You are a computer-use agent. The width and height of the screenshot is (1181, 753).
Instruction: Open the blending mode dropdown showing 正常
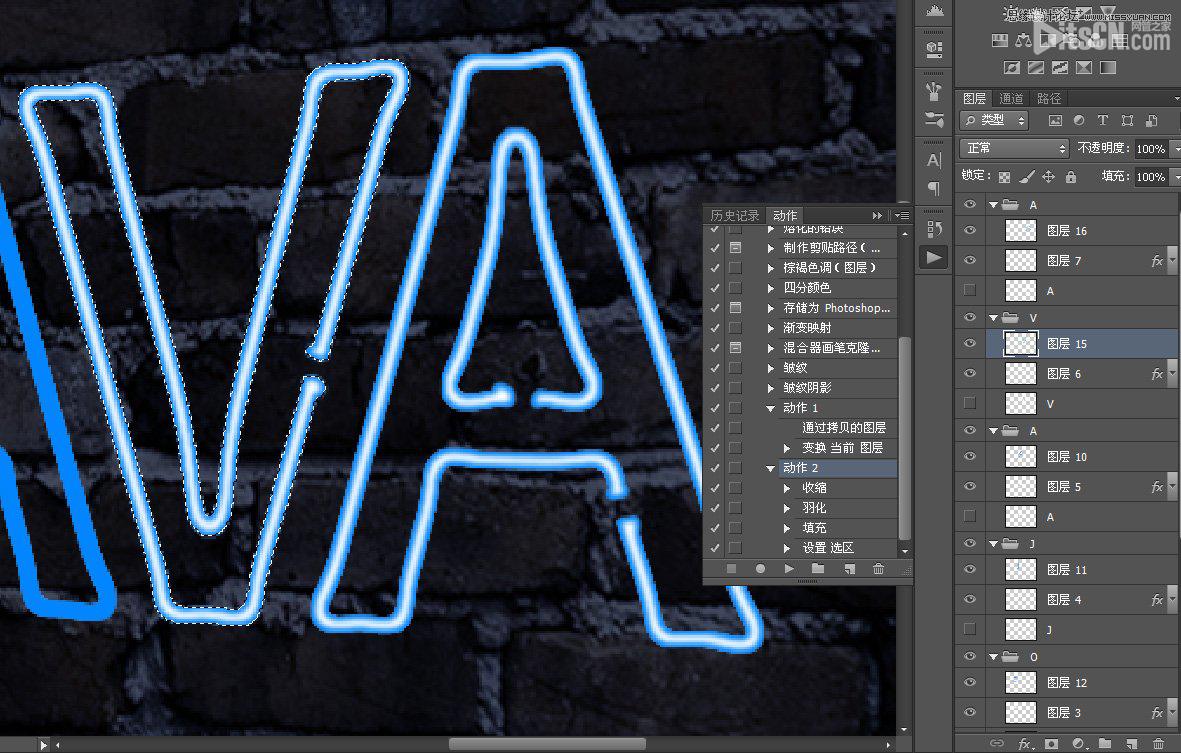coord(1012,147)
